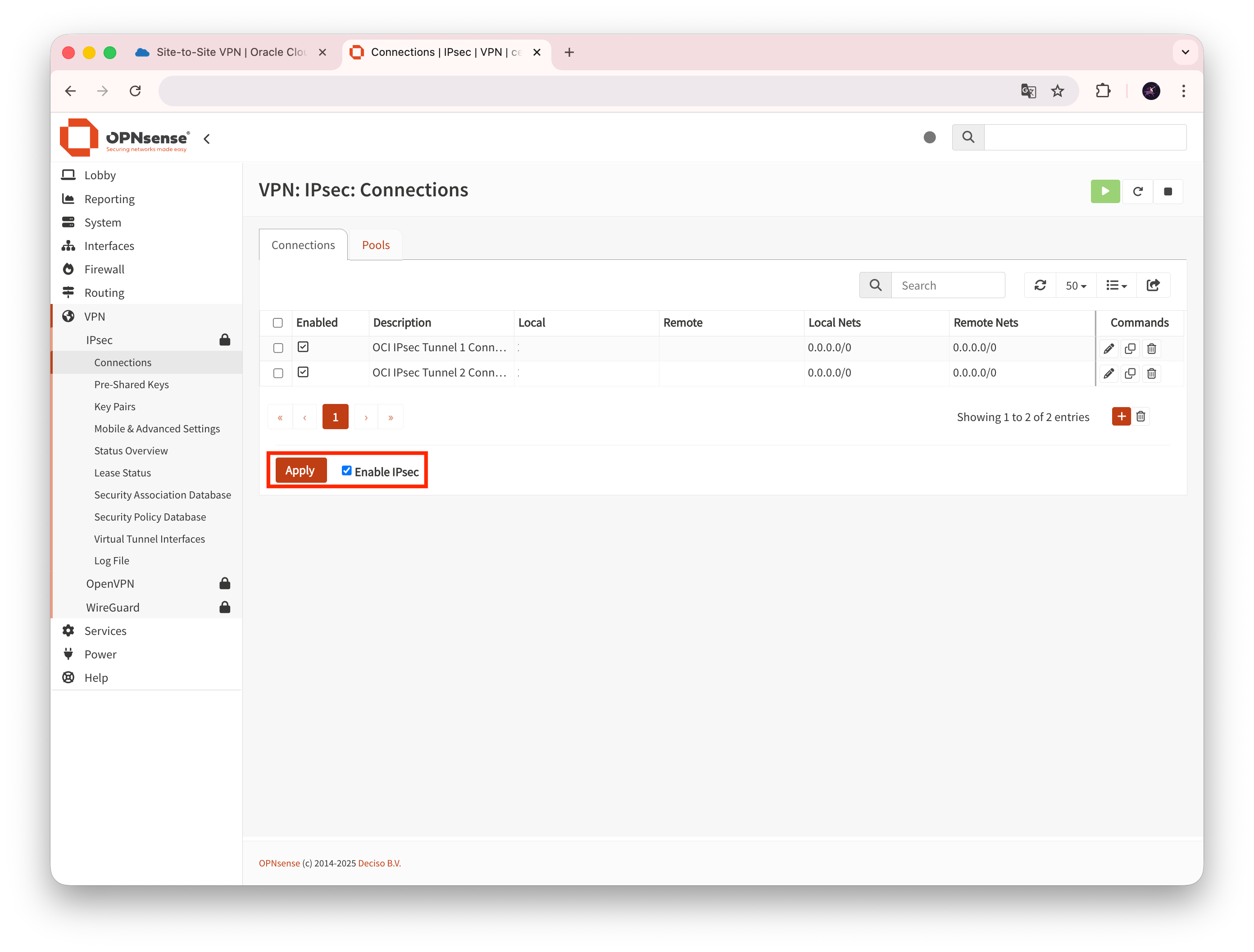Switch to the Pools tab
This screenshot has height=952, width=1254.
[376, 245]
